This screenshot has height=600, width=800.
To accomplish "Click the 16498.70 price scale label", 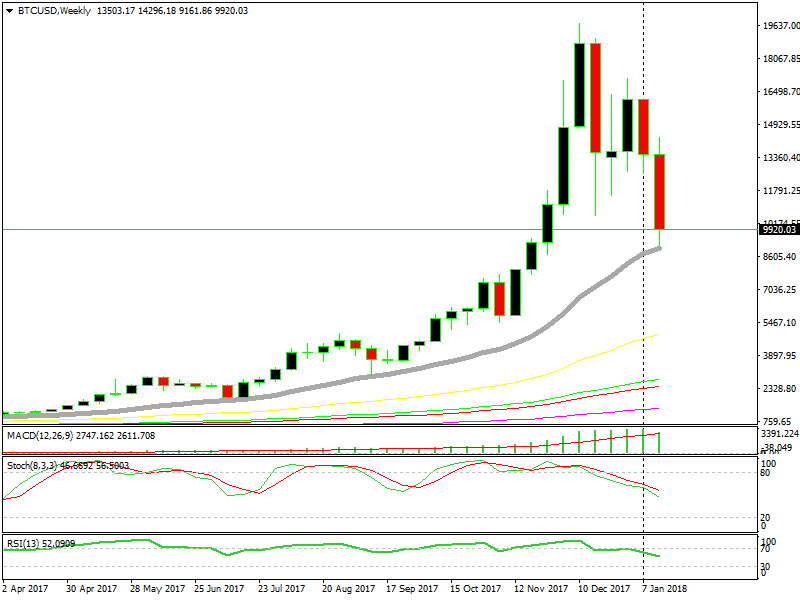I will 781,92.
